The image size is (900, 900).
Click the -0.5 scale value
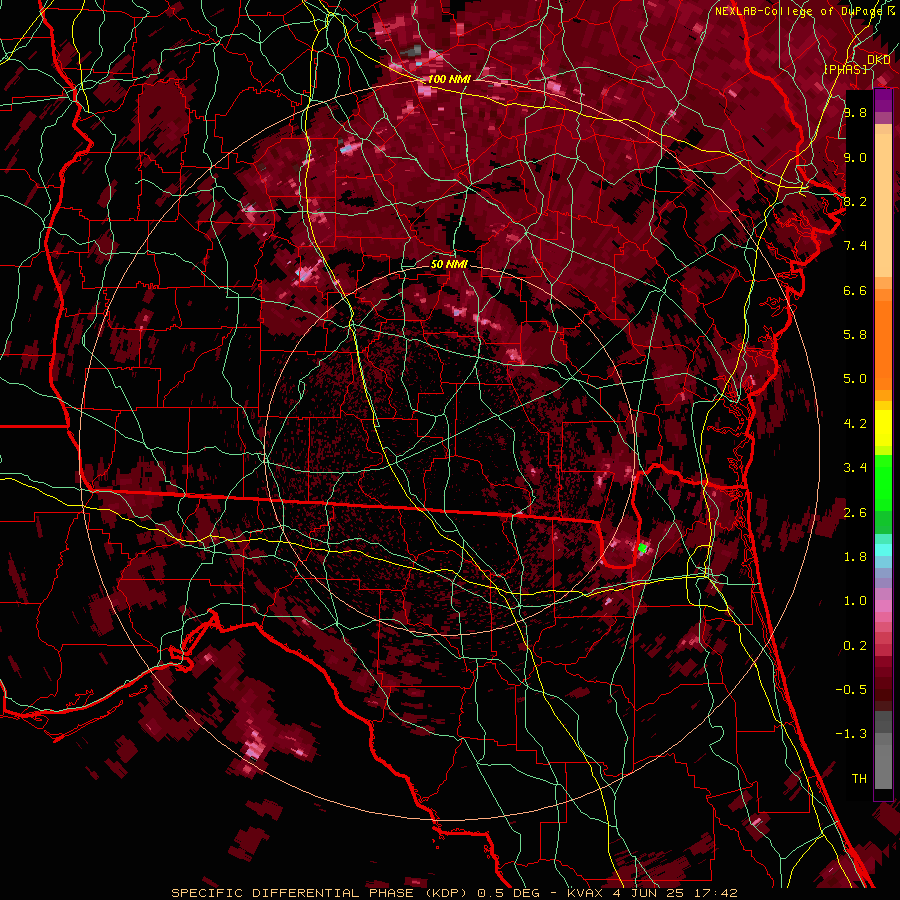pos(851,690)
